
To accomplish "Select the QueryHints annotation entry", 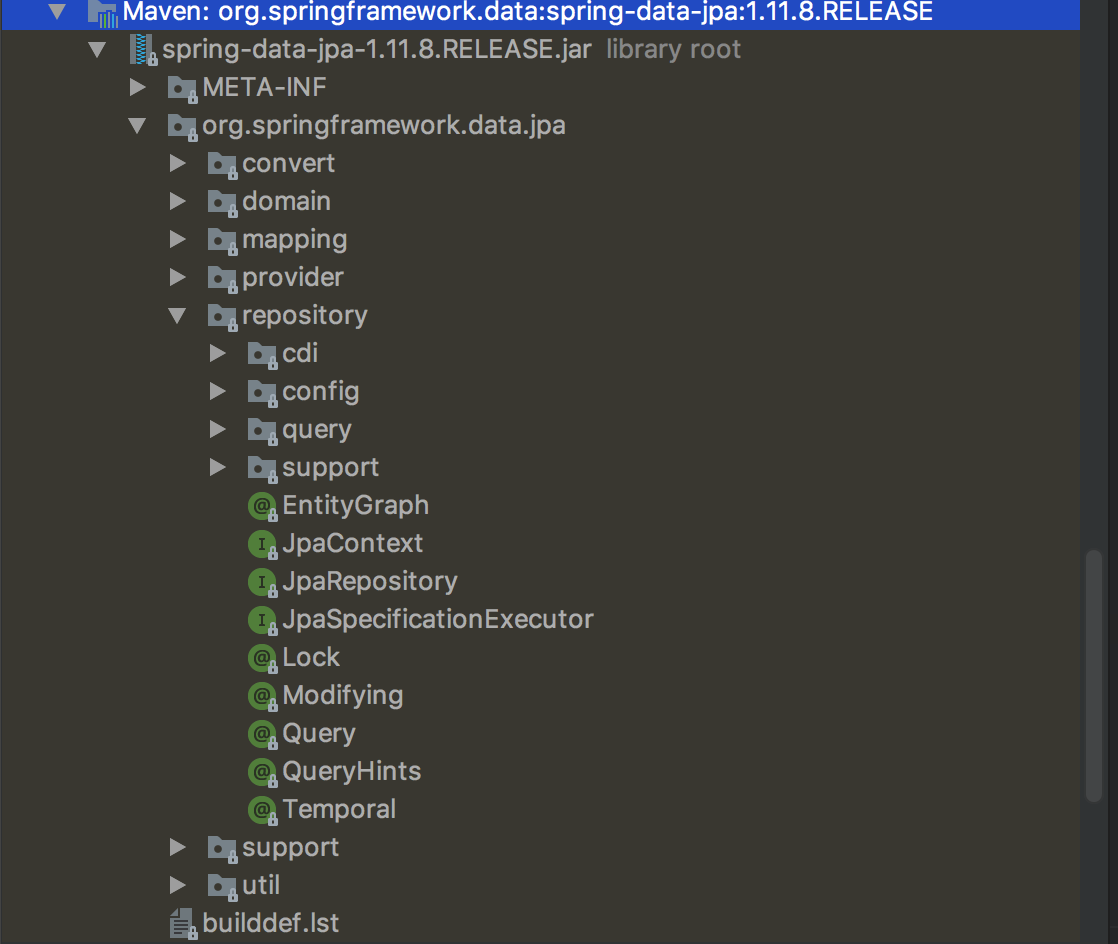I will coord(351,772).
